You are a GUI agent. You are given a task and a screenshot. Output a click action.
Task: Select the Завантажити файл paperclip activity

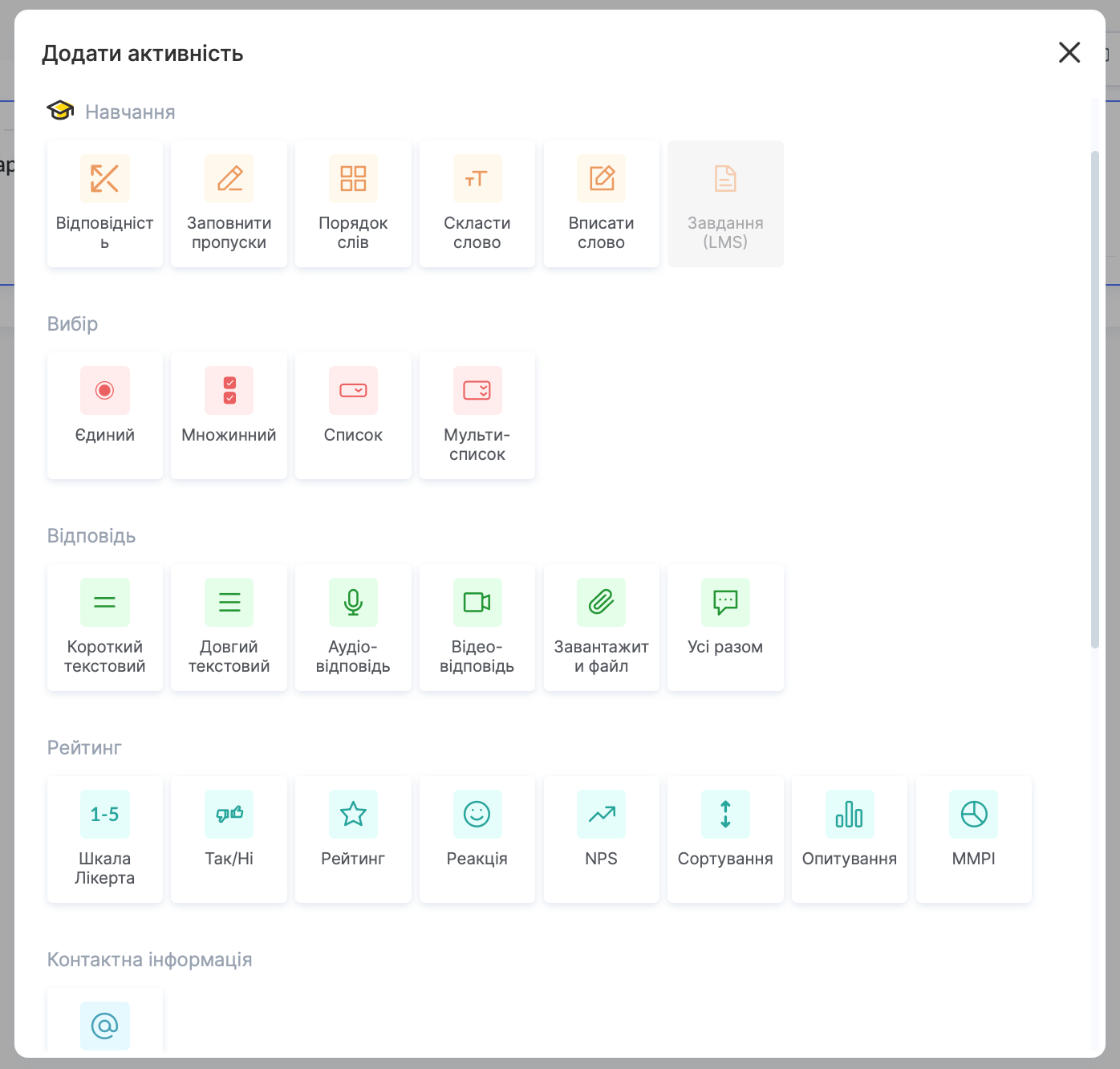(x=601, y=627)
